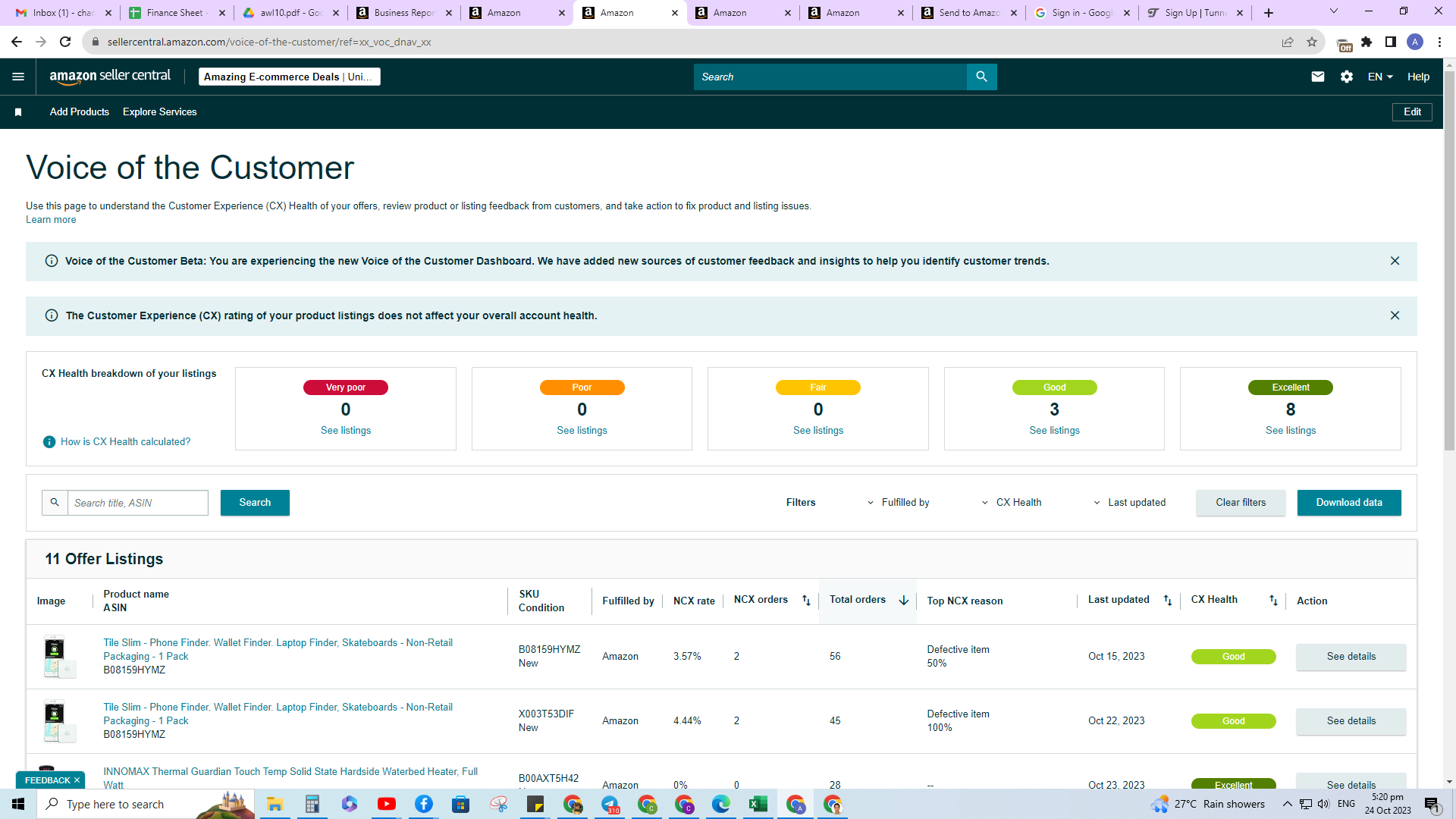Viewport: 1456px width, 819px height.
Task: Click the info icon beside How is CX Health calculated
Action: click(49, 442)
